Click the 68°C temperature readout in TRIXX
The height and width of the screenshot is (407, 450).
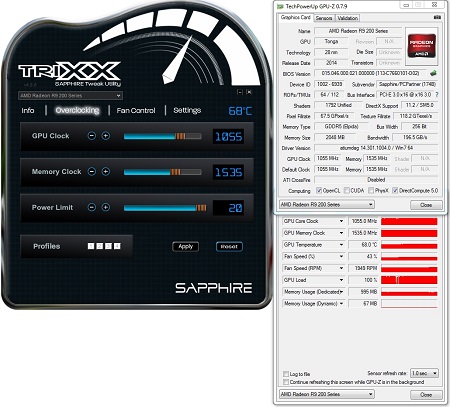(240, 111)
